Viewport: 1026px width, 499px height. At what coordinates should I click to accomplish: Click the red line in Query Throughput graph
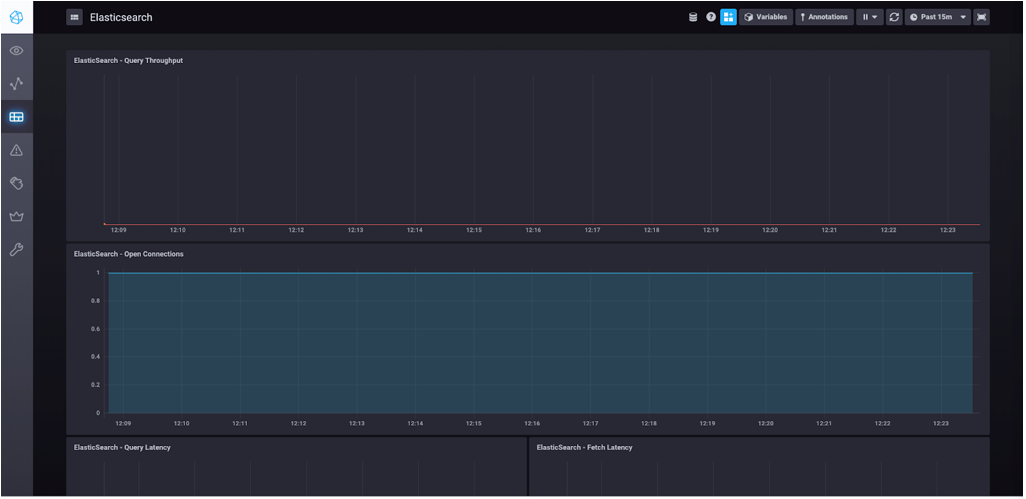[542, 224]
